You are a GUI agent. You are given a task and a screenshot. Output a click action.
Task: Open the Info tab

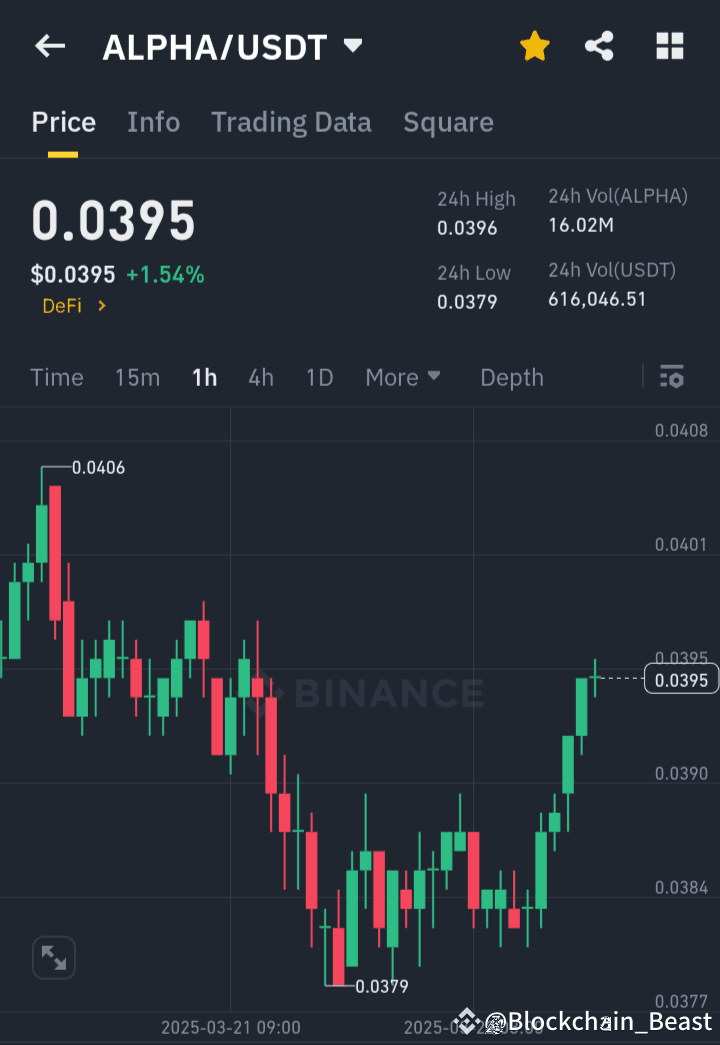(153, 122)
